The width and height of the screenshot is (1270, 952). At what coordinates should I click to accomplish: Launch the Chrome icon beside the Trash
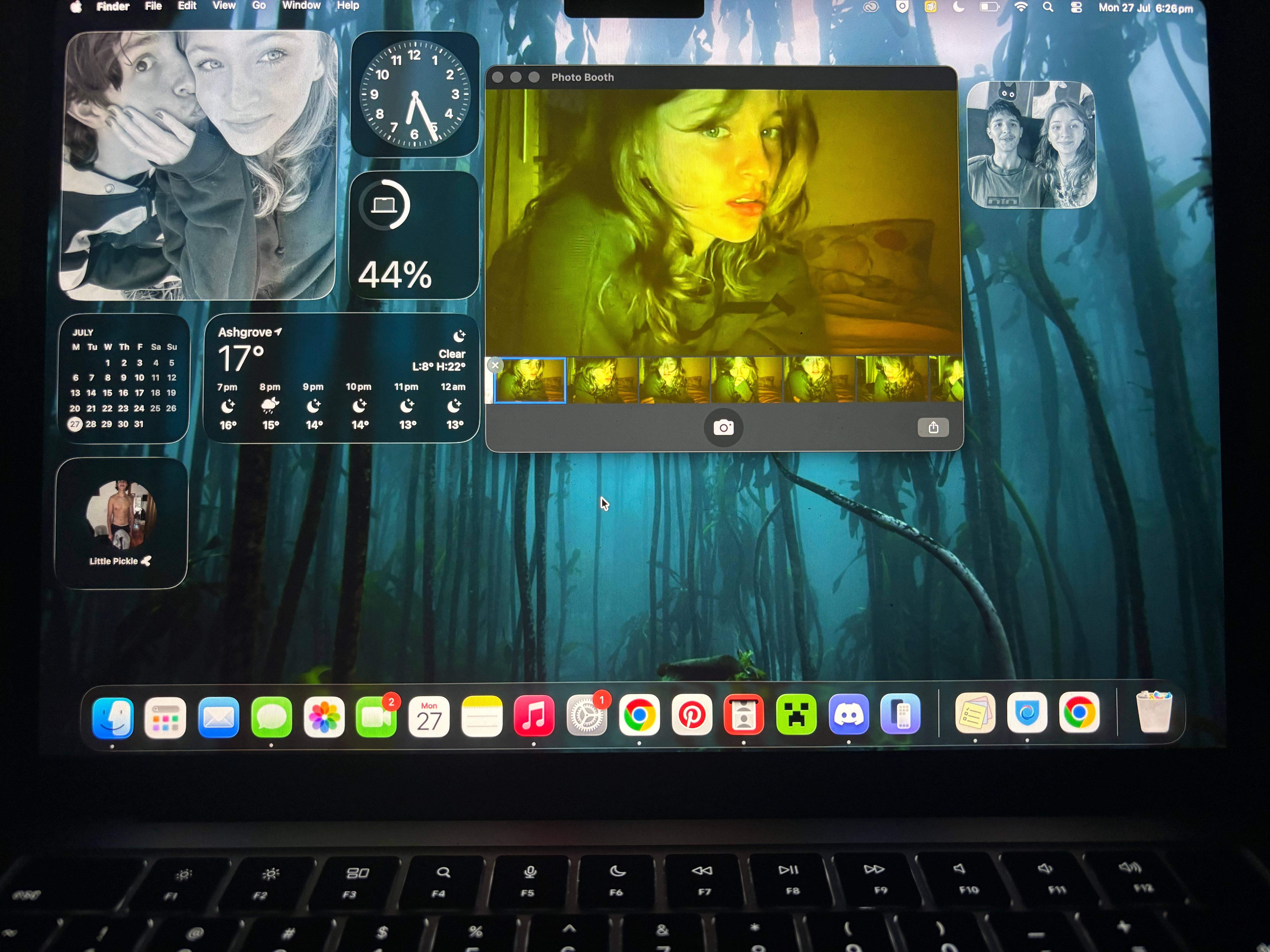click(x=1079, y=713)
